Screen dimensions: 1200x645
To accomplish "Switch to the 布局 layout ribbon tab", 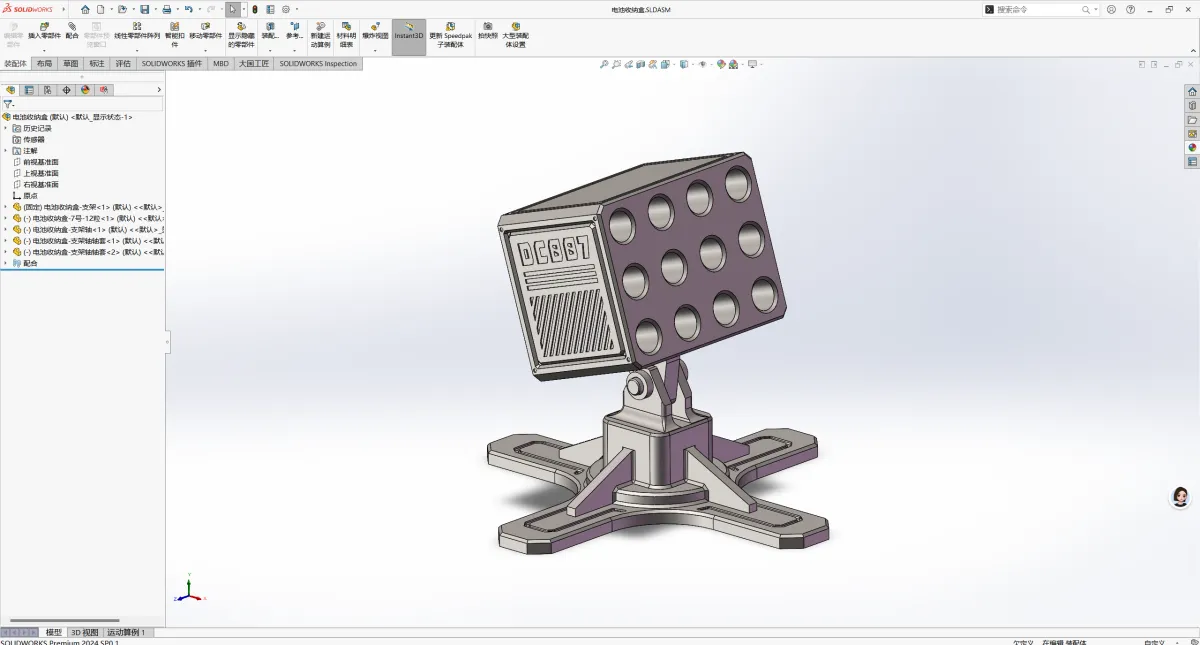I will coord(44,63).
